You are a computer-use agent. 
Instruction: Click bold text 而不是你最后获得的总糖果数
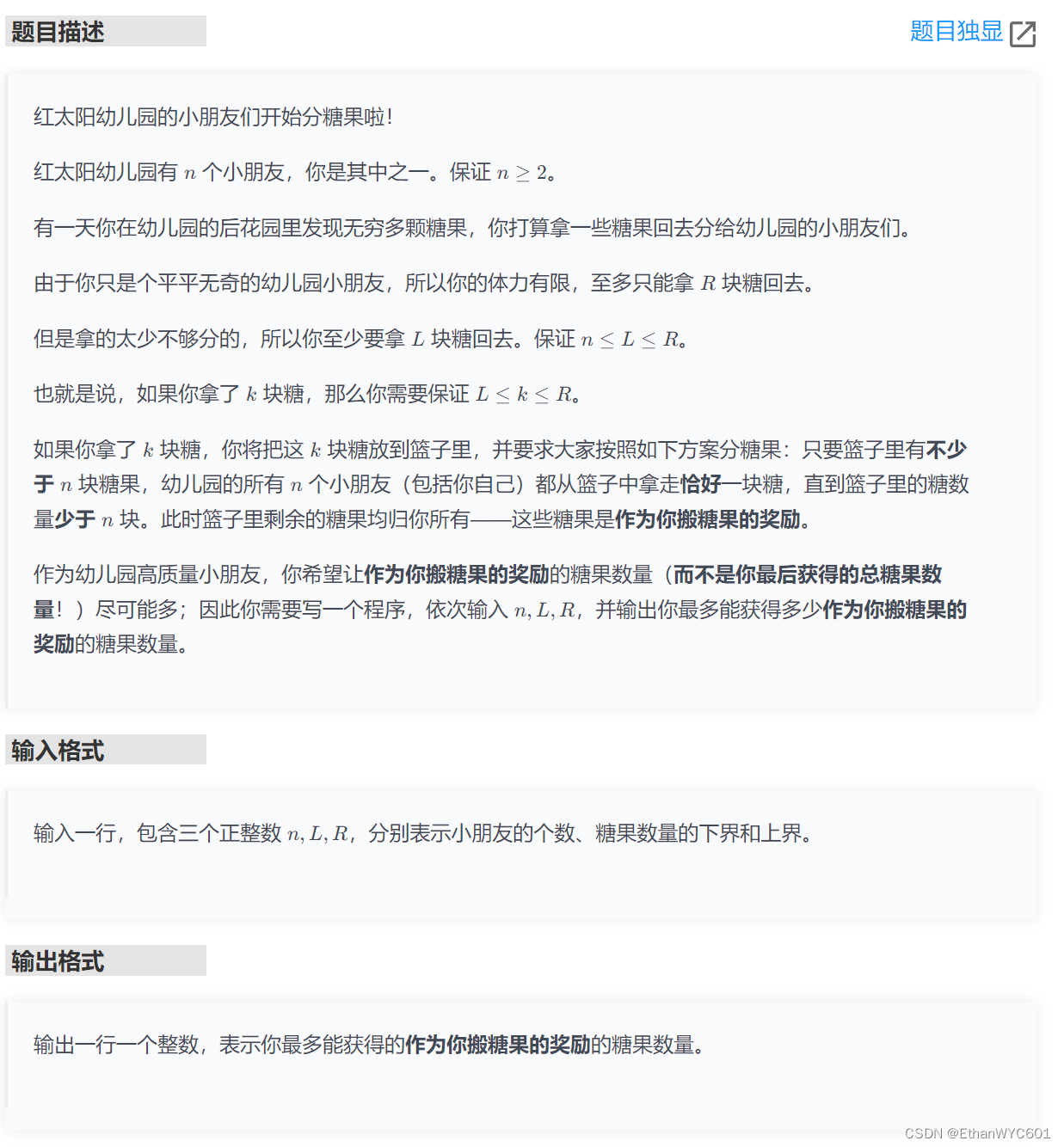point(808,574)
